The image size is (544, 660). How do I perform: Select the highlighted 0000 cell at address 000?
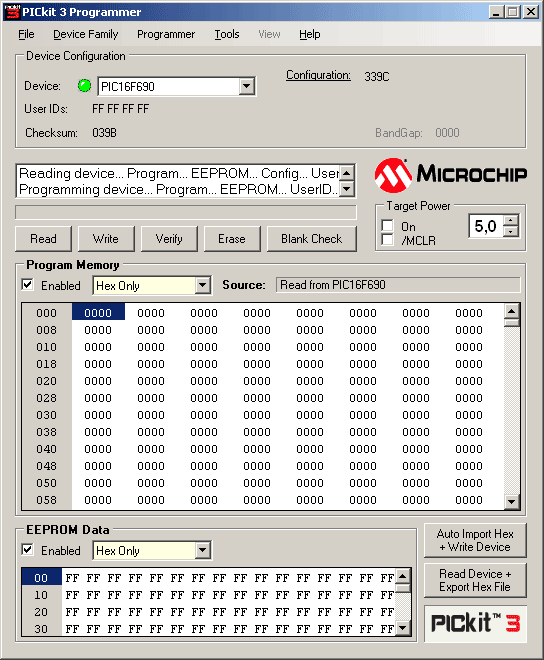coord(98,313)
